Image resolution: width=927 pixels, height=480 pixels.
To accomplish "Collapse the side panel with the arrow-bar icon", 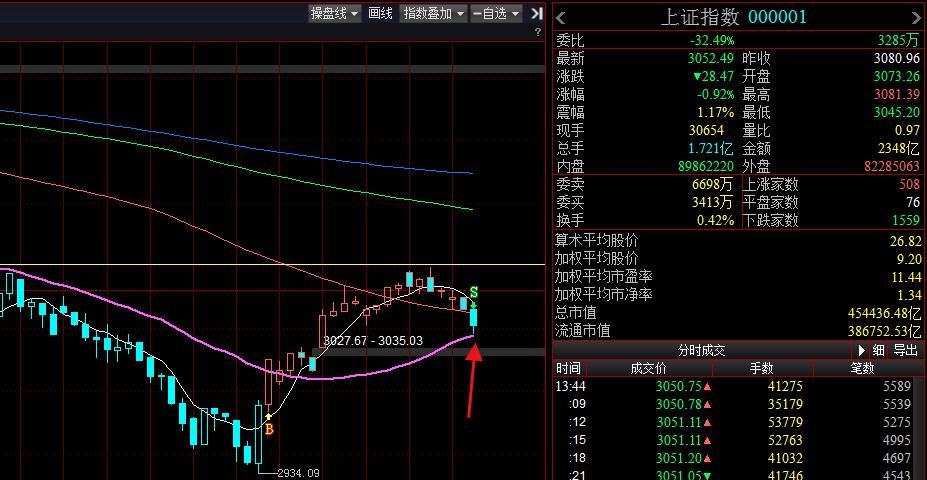I will [537, 13].
